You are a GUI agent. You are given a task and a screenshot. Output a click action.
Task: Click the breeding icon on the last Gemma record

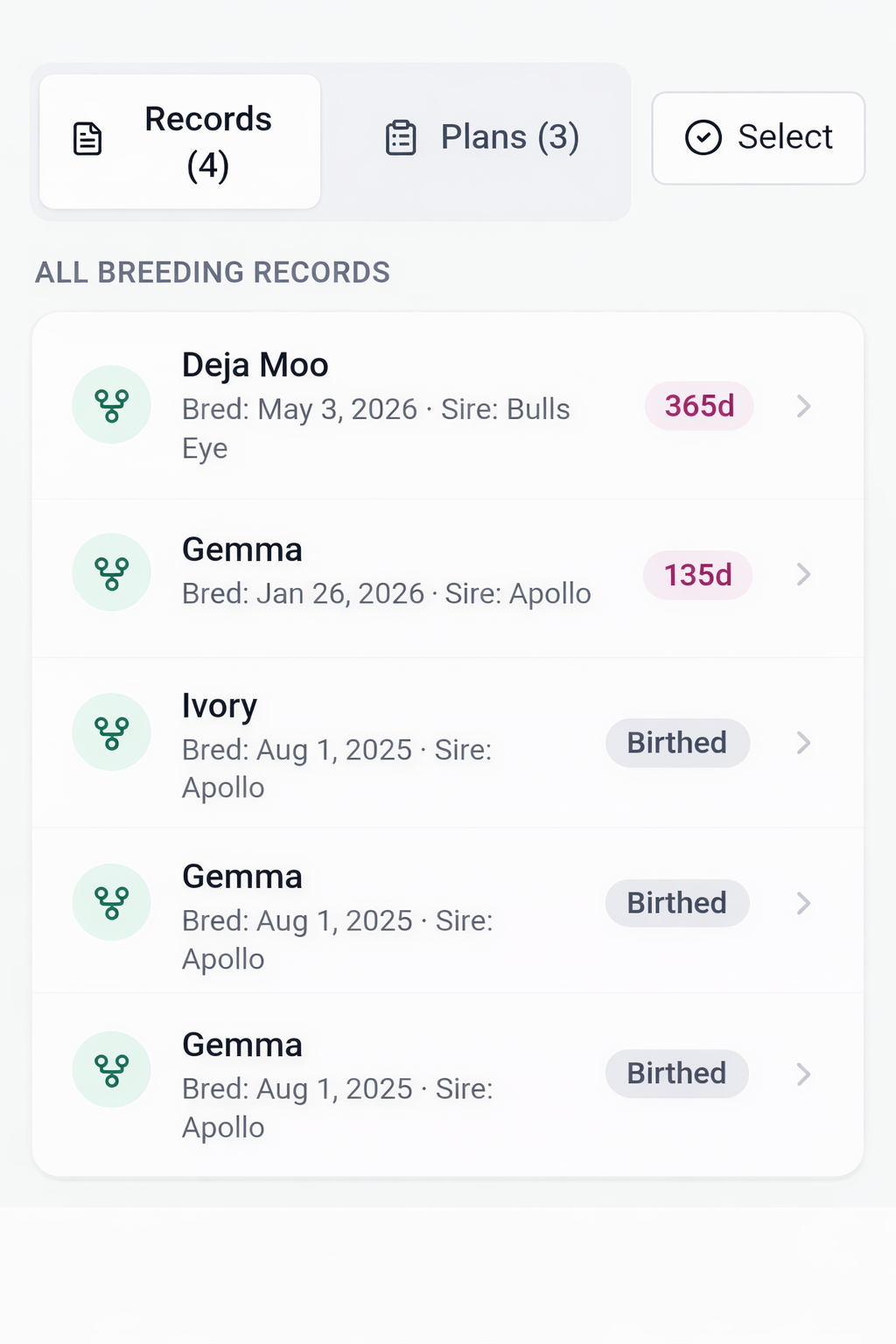pos(111,1069)
